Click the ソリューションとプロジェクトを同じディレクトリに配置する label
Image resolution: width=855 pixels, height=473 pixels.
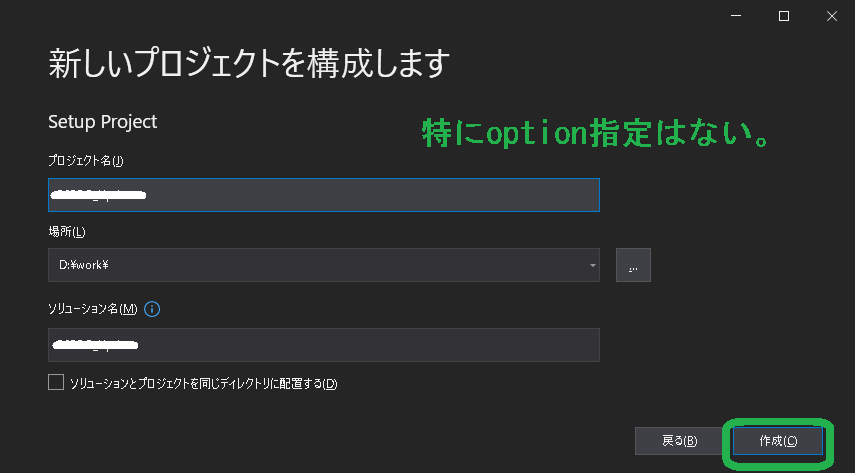point(203,384)
